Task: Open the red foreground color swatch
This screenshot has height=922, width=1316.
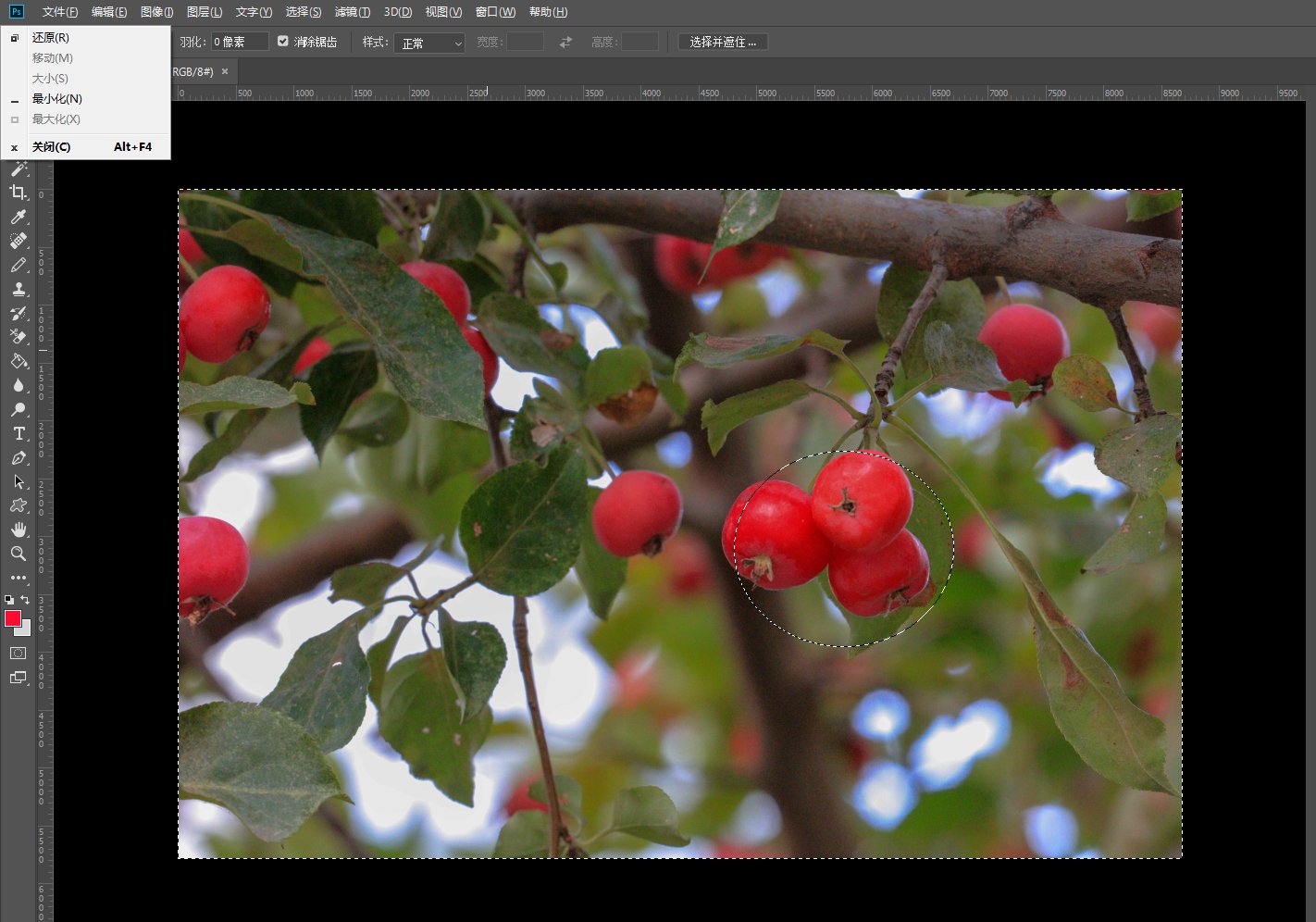Action: click(12, 618)
